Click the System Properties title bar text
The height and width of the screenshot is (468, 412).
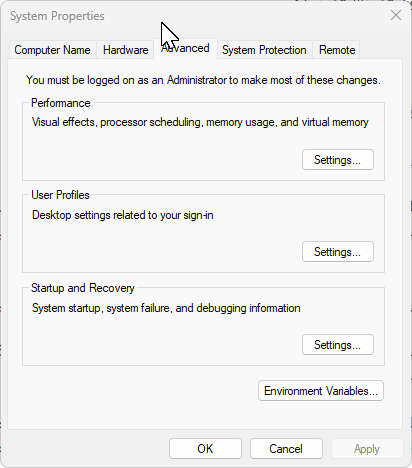(x=57, y=16)
